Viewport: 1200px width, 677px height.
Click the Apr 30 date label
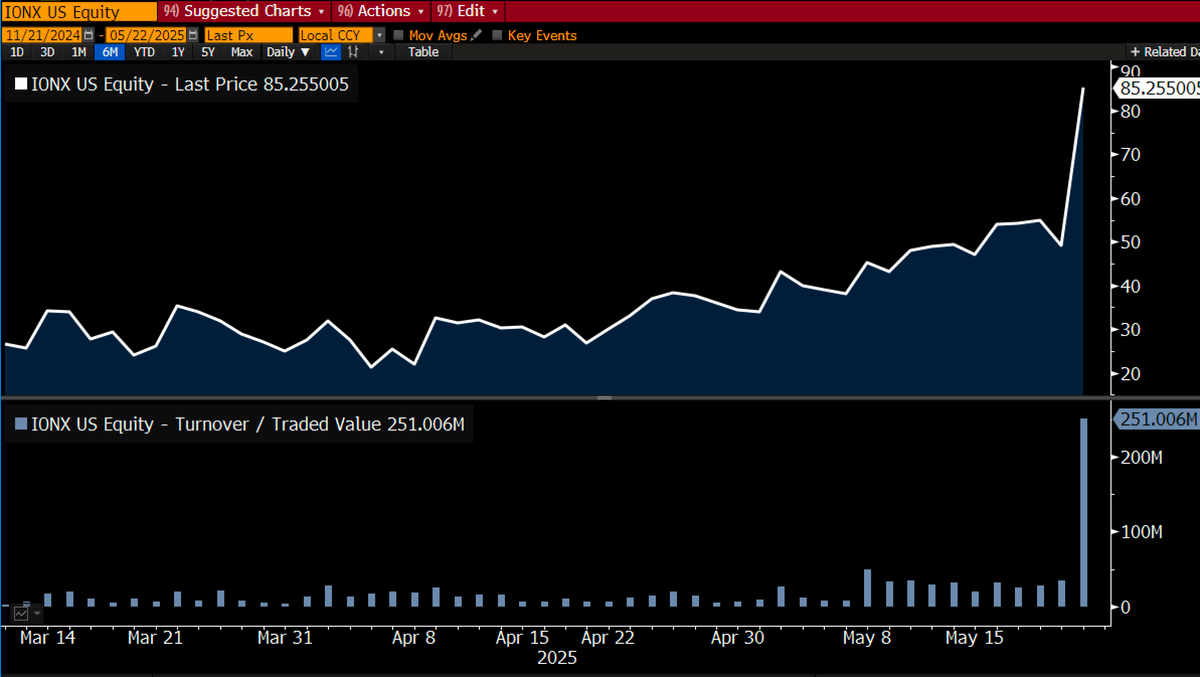coord(738,638)
